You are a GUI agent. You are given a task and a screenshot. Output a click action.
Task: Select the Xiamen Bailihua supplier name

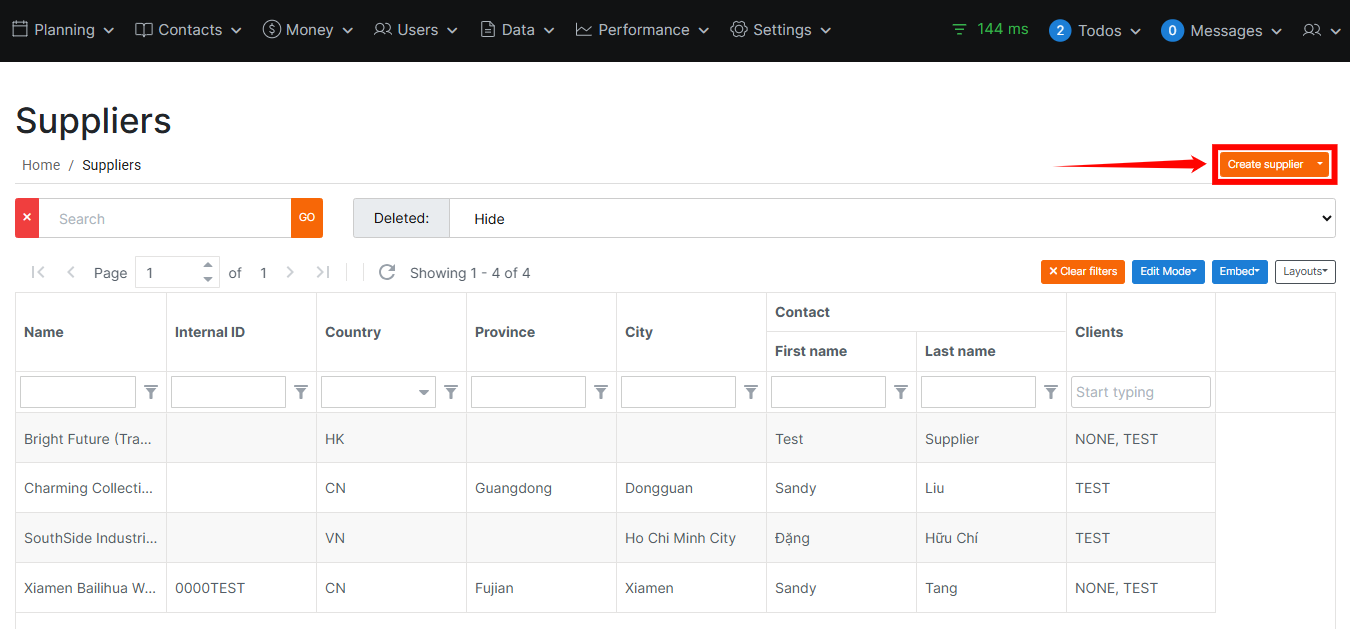click(90, 588)
